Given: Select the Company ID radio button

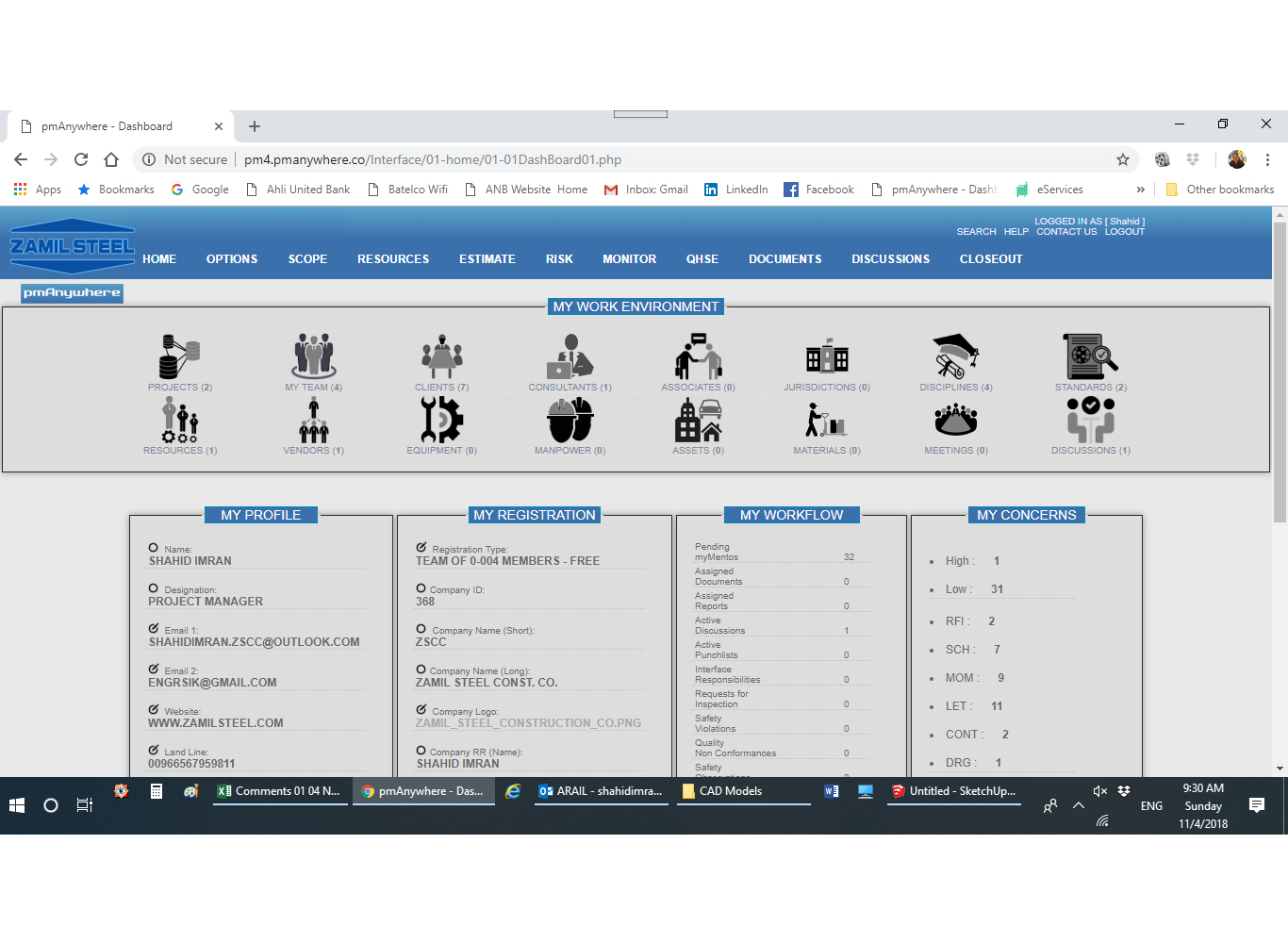Looking at the screenshot, I should click(421, 588).
